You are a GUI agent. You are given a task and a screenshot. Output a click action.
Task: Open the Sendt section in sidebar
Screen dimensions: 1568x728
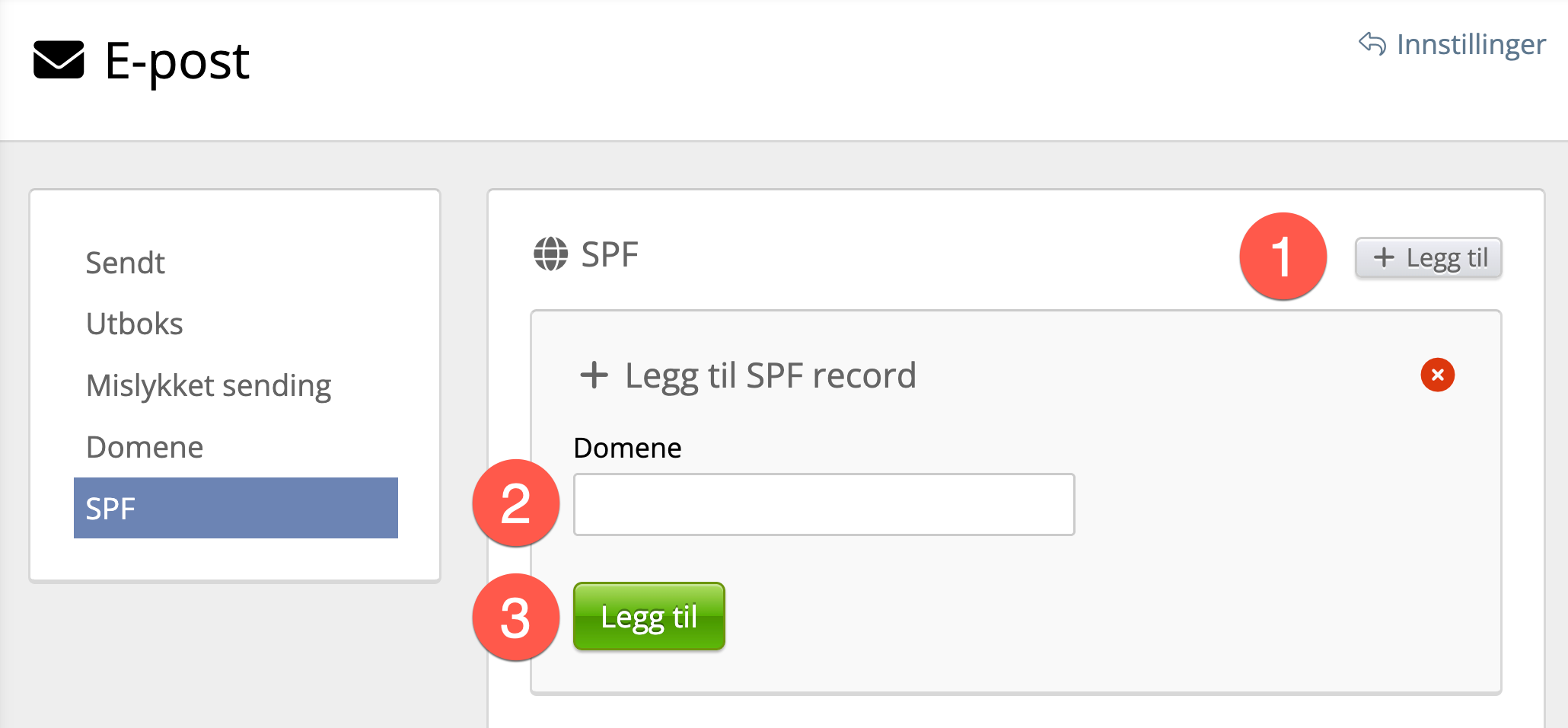pyautogui.click(x=126, y=263)
